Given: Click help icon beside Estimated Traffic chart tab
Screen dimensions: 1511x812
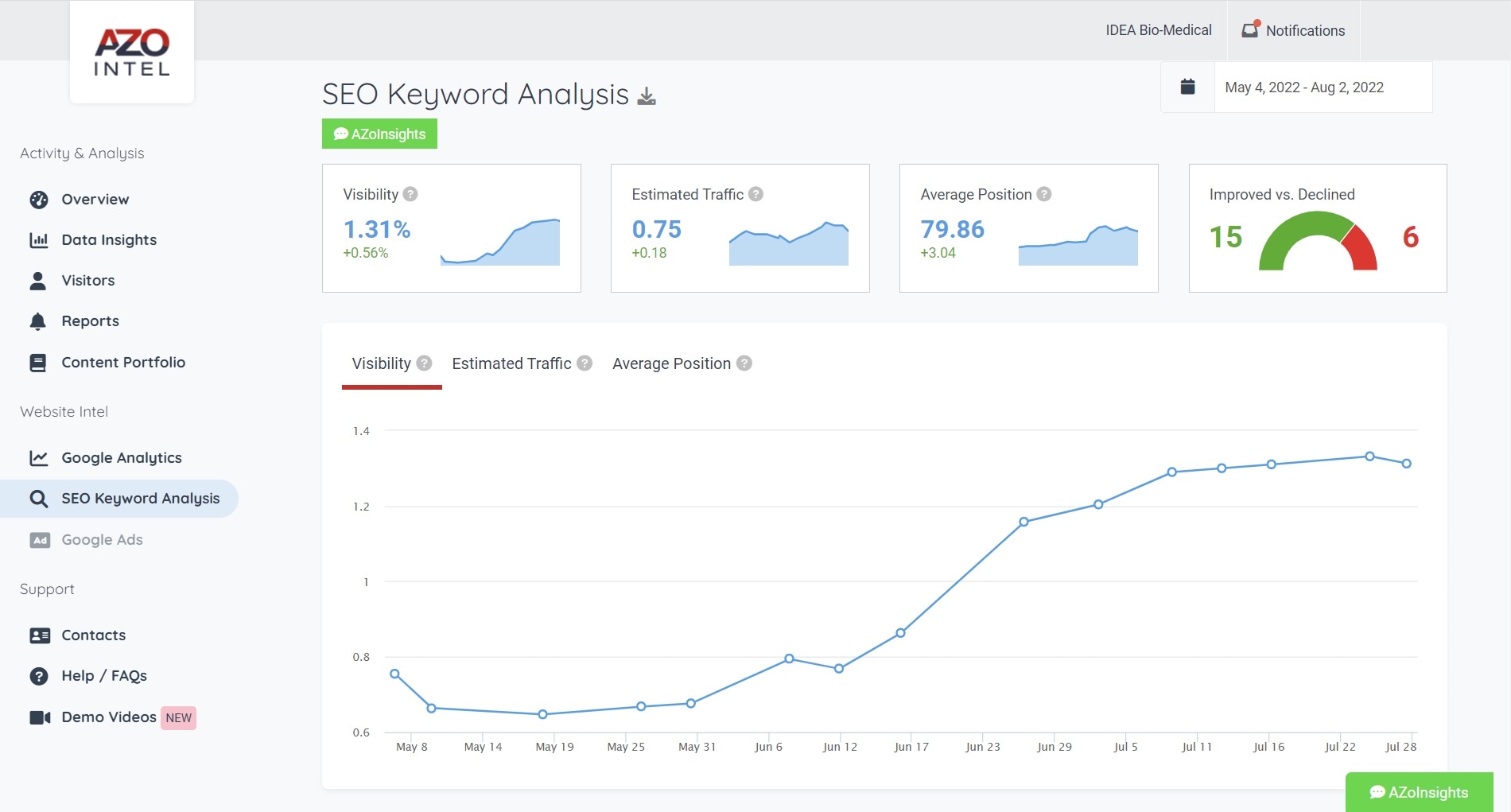Looking at the screenshot, I should [x=585, y=363].
